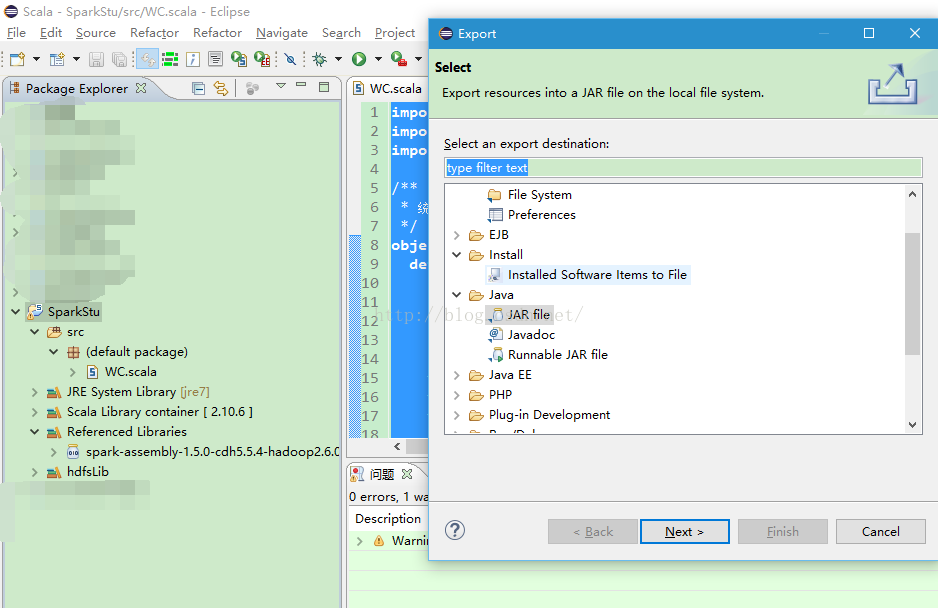Click the New wizard toolbar icon
Viewport: 938px width, 608px height.
(17, 59)
